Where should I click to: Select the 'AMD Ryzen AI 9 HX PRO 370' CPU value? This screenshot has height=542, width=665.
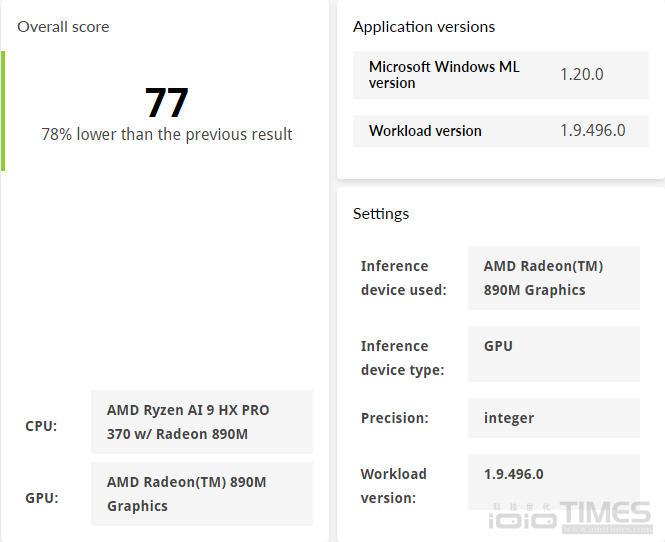[202, 422]
